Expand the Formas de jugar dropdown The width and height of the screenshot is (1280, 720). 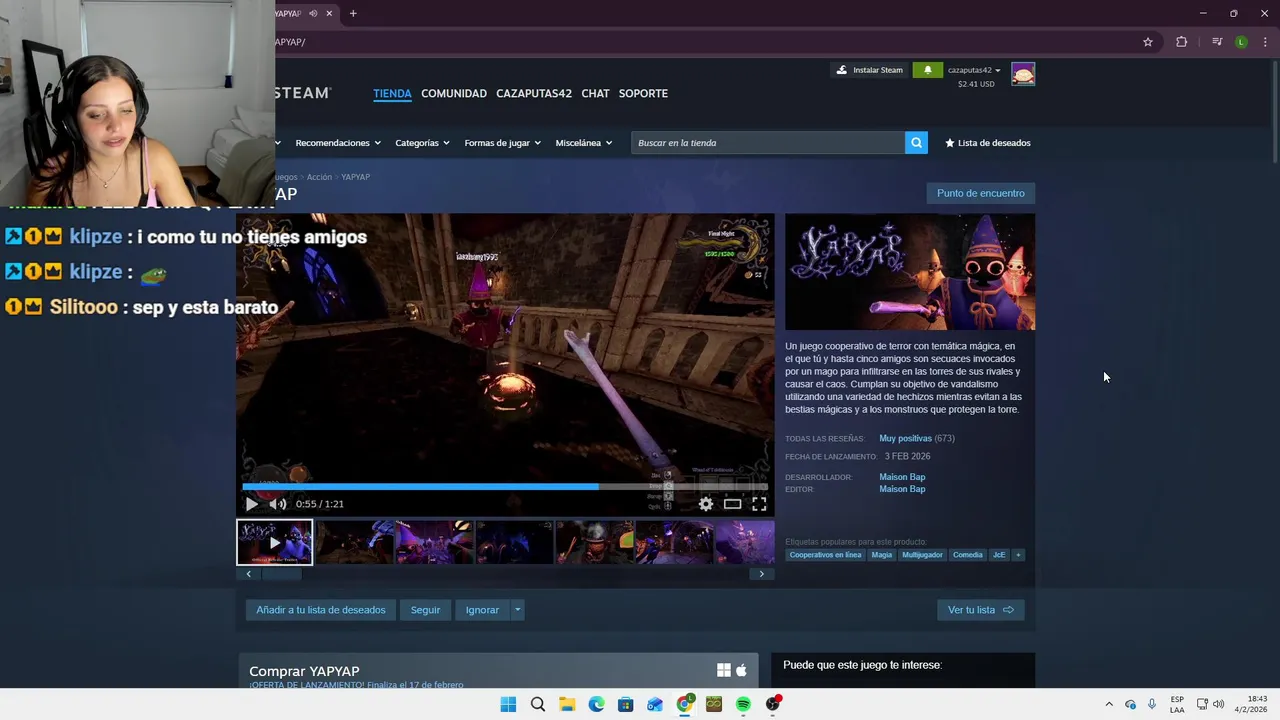(502, 143)
